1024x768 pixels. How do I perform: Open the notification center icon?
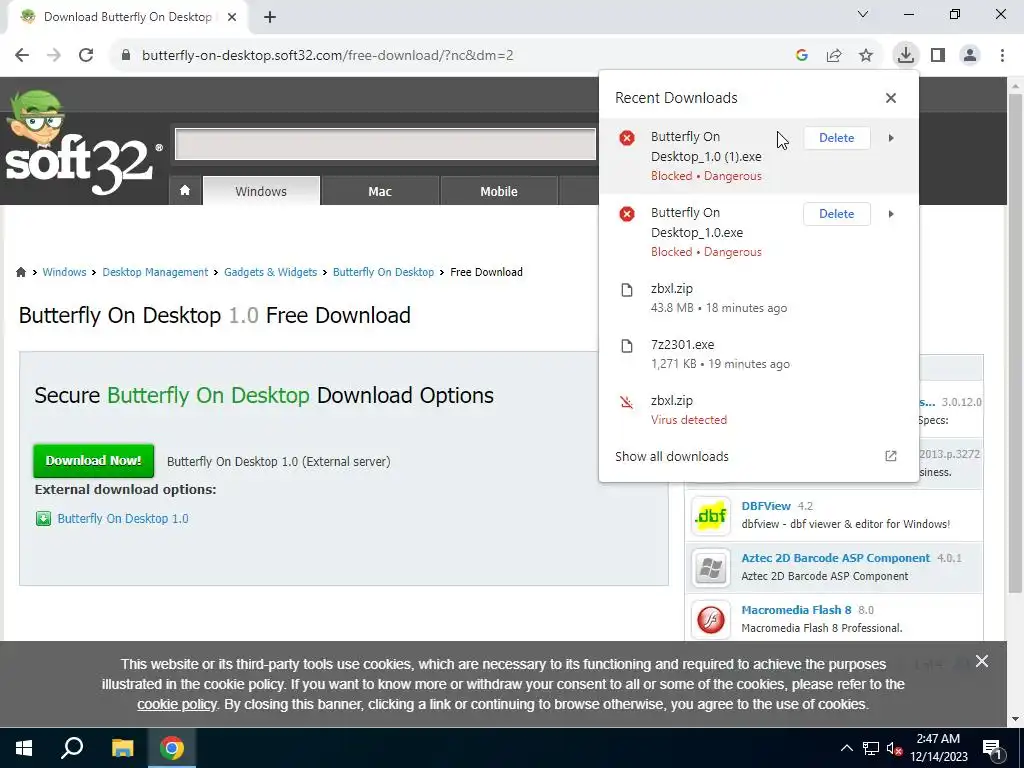tap(993, 748)
